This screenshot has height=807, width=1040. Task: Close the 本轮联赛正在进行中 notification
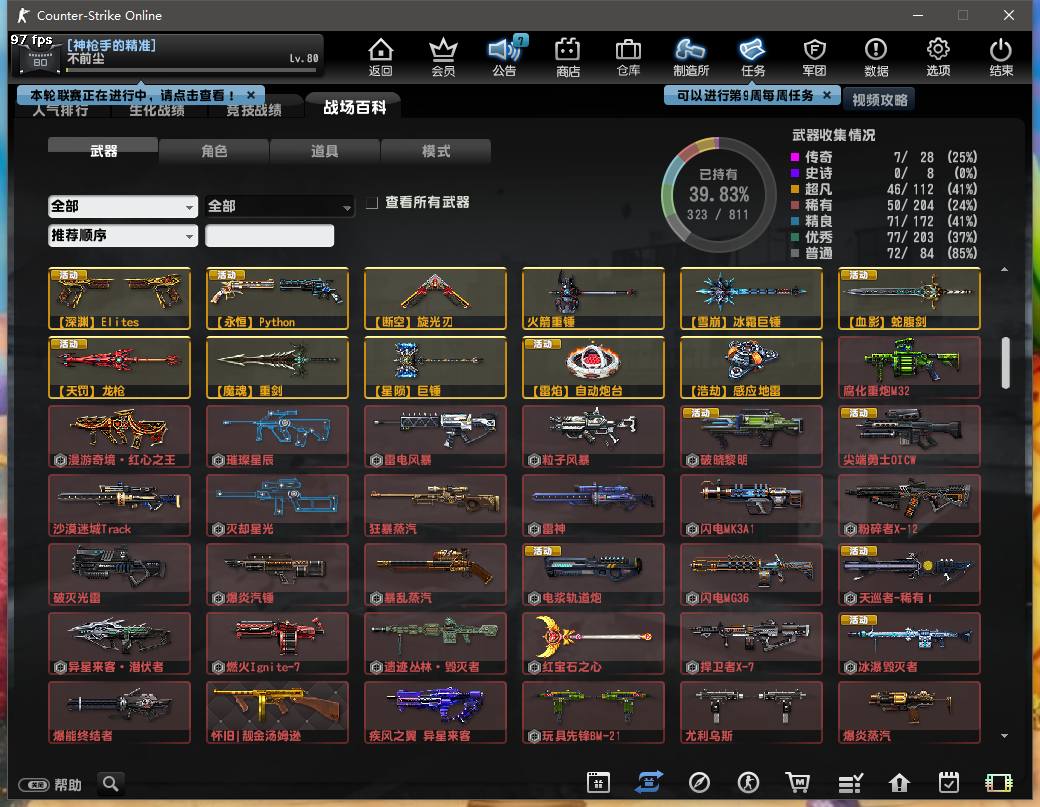point(251,95)
